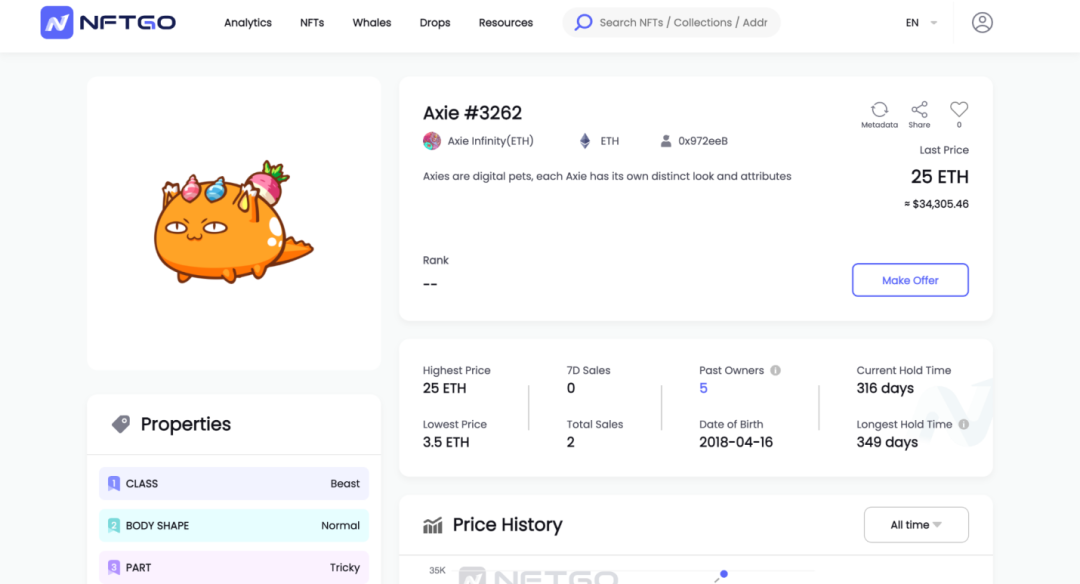This screenshot has height=584, width=1080.
Task: Click the Price History heading
Action: click(x=508, y=525)
